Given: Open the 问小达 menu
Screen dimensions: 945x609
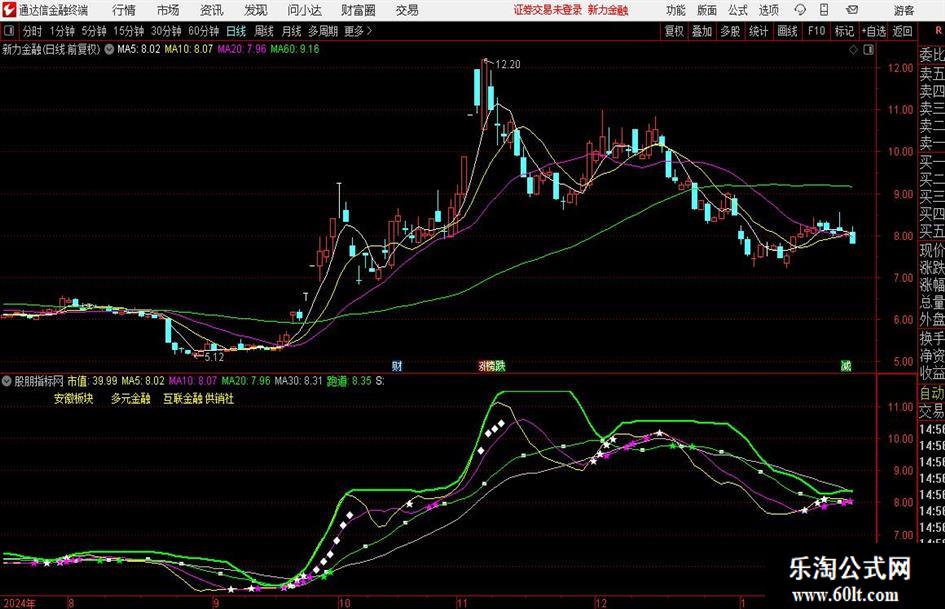Looking at the screenshot, I should 304,10.
